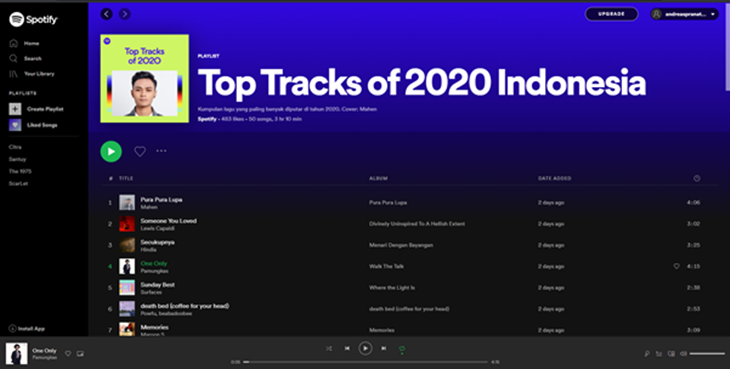Open the play queue icon
730x369 pixels.
[659, 354]
